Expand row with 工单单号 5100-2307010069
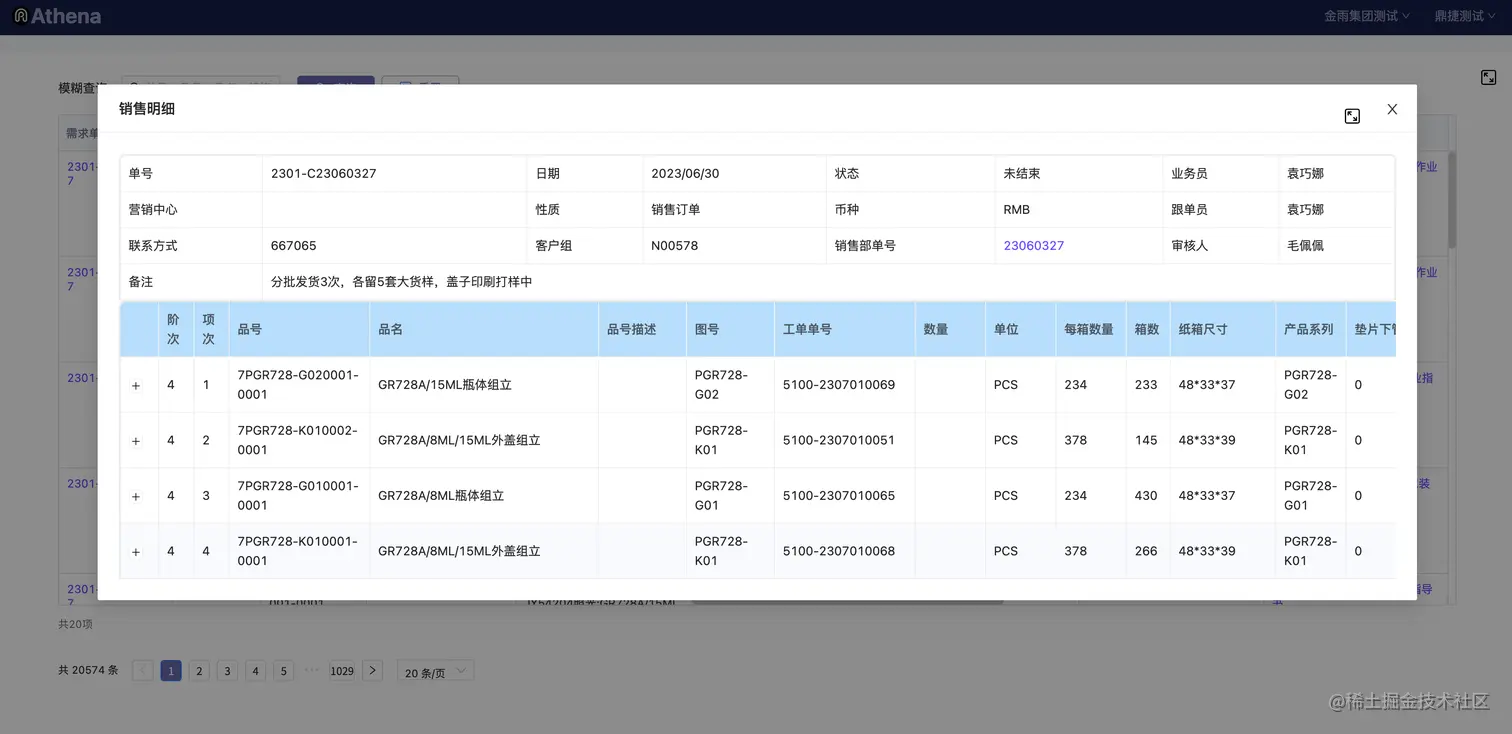Image resolution: width=1512 pixels, height=734 pixels. (136, 385)
